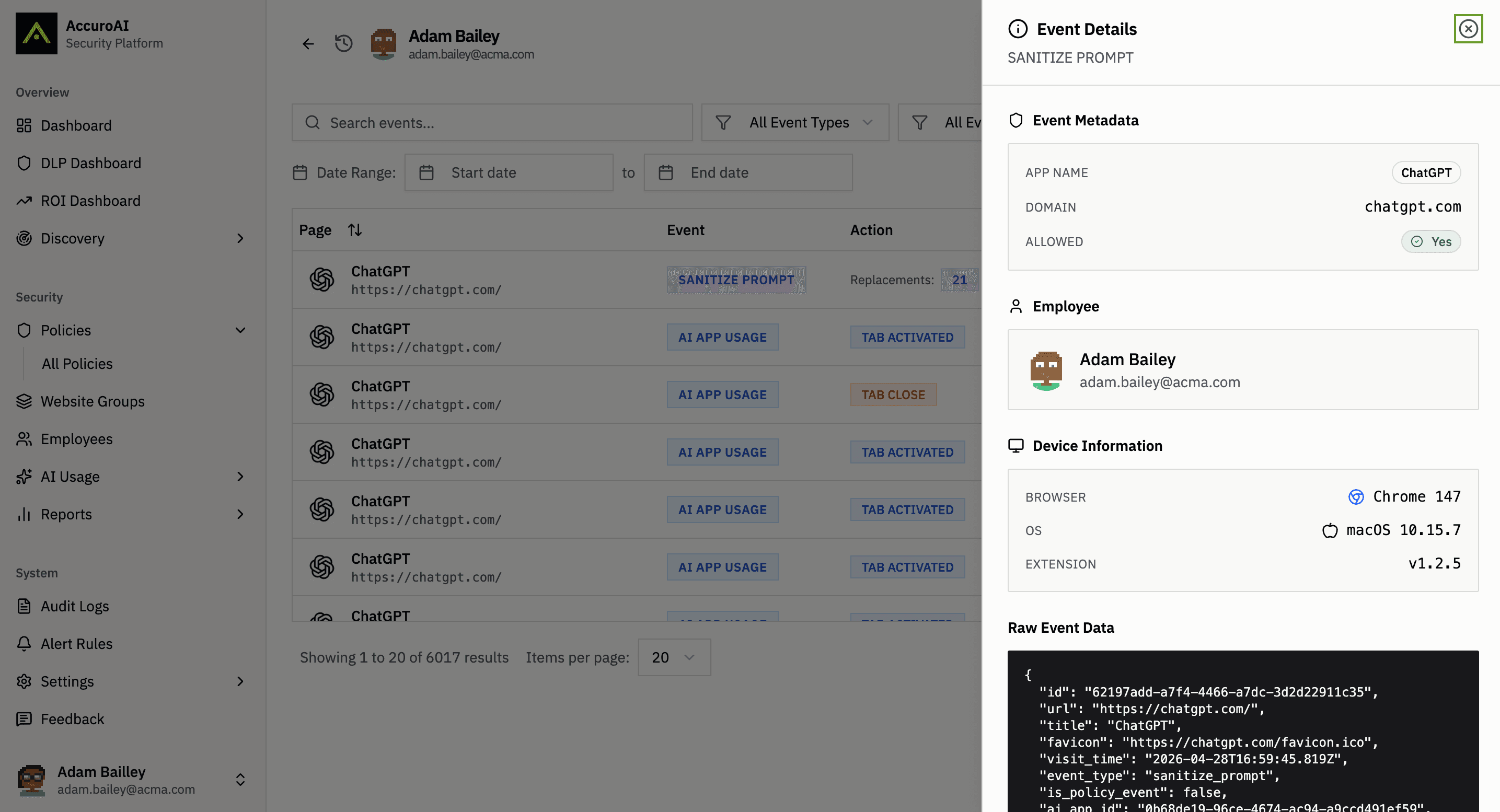The height and width of the screenshot is (812, 1500).
Task: Click the ChatGPT app name chip
Action: coord(1426,173)
